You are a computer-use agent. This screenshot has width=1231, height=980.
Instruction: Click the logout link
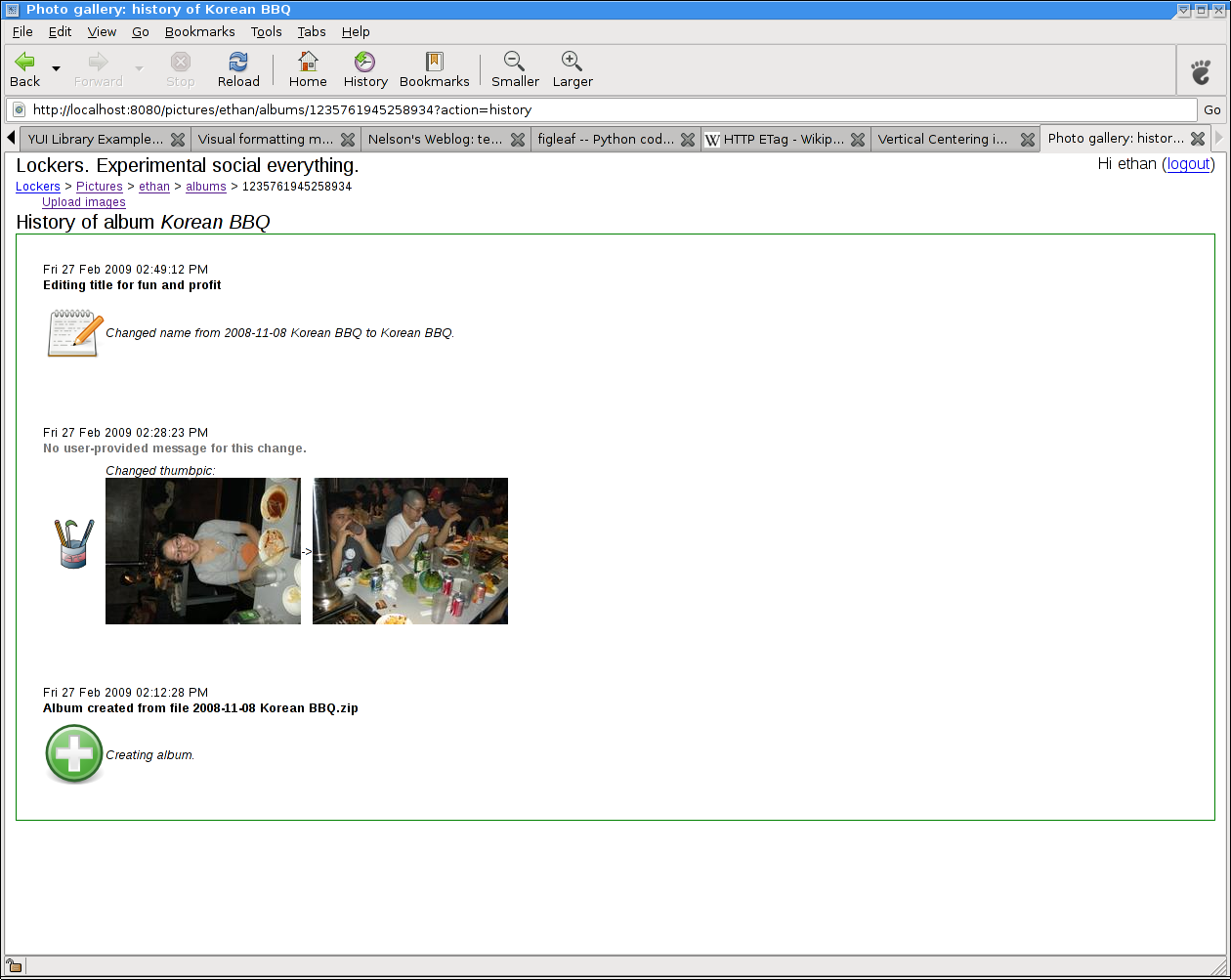click(1189, 164)
